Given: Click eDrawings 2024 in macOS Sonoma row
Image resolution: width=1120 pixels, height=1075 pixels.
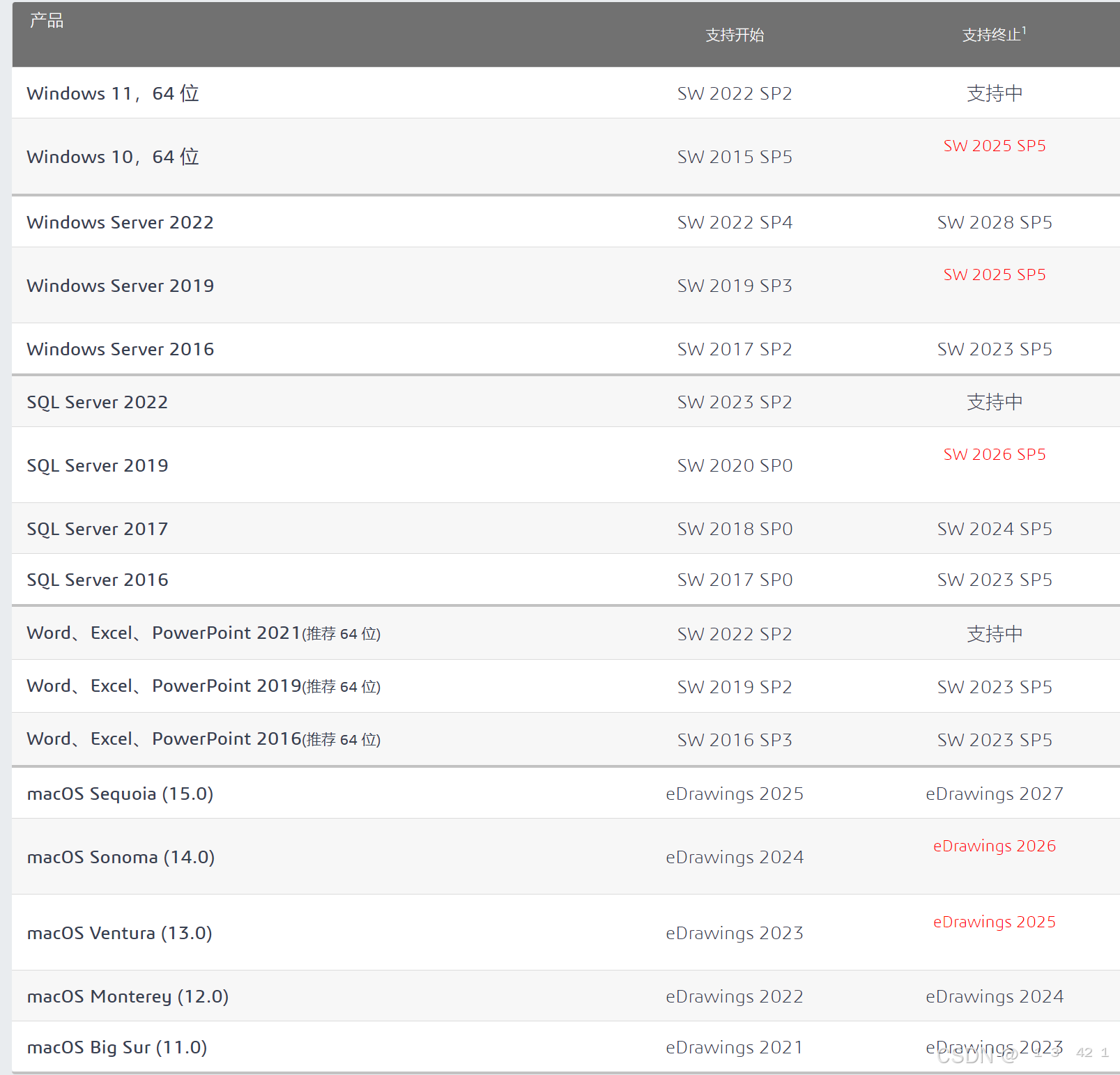Looking at the screenshot, I should (735, 857).
